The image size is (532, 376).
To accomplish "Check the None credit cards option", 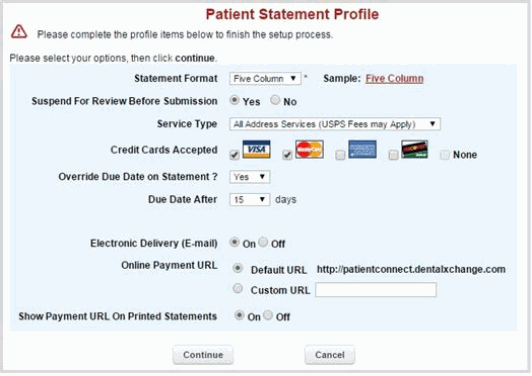I will 445,155.
